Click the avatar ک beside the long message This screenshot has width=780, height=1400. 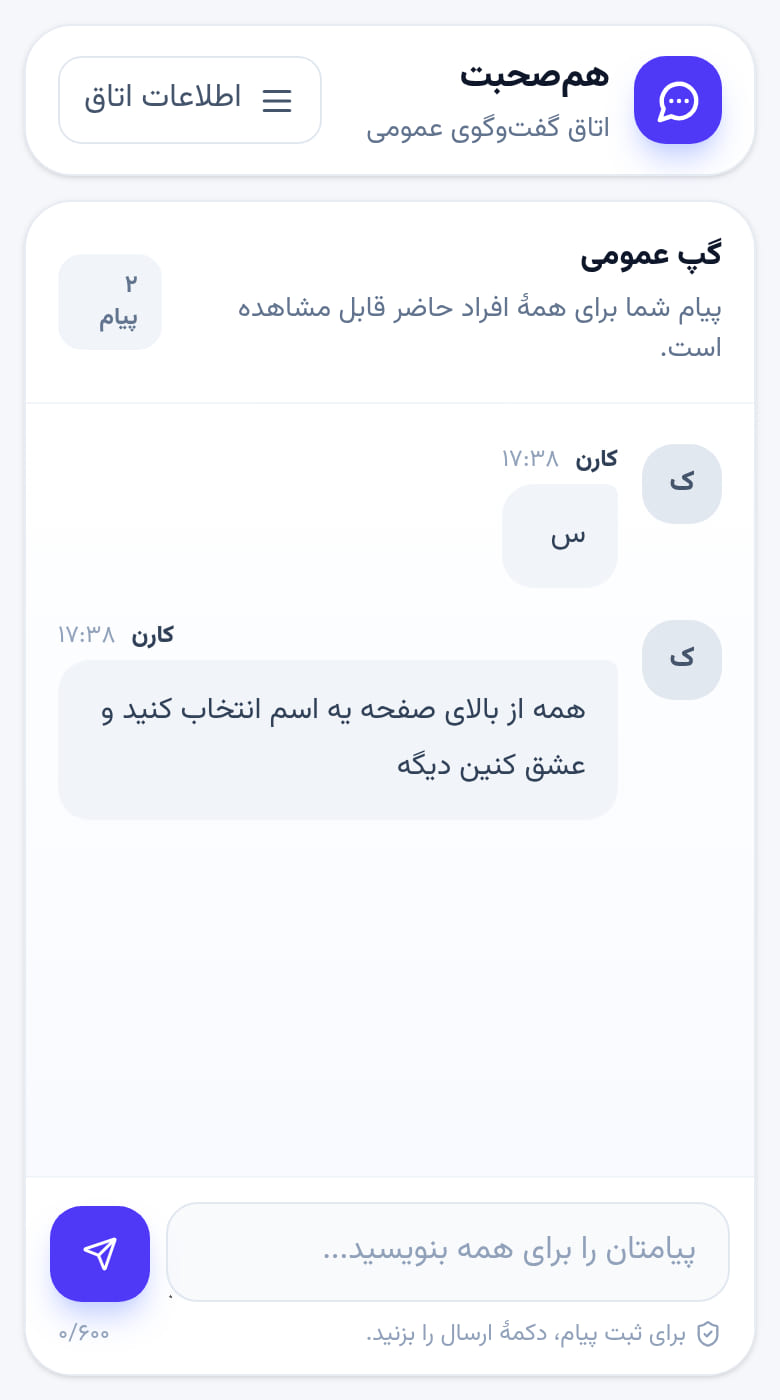(682, 660)
